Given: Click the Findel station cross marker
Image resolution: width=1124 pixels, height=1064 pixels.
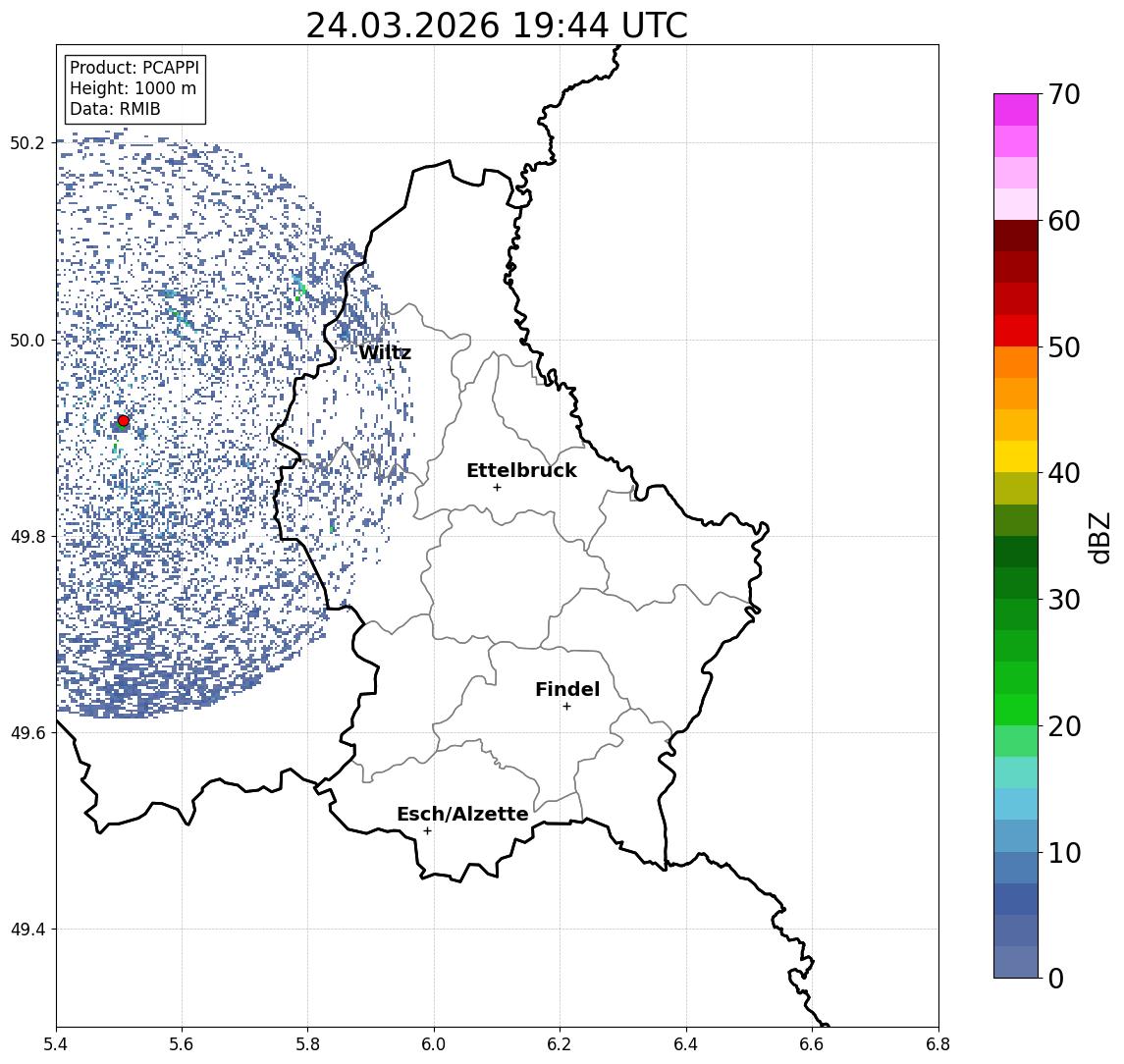Looking at the screenshot, I should coord(566,707).
